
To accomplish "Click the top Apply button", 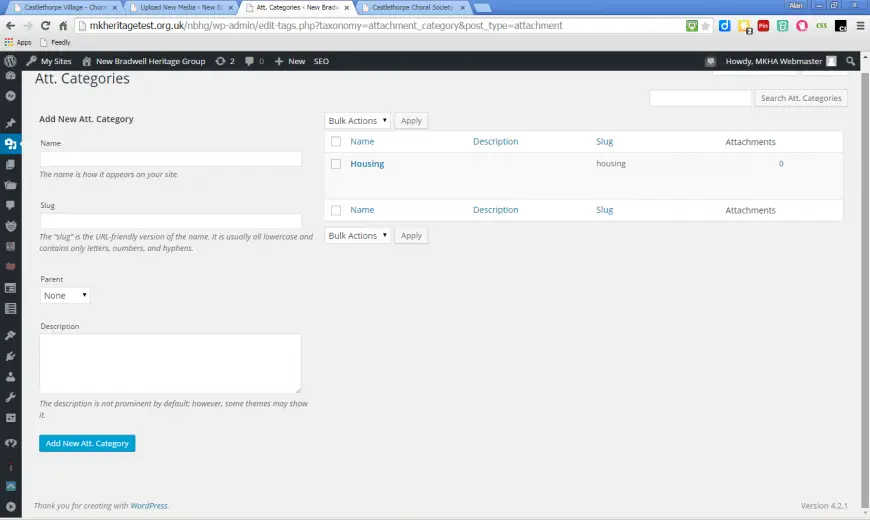I will [x=411, y=120].
